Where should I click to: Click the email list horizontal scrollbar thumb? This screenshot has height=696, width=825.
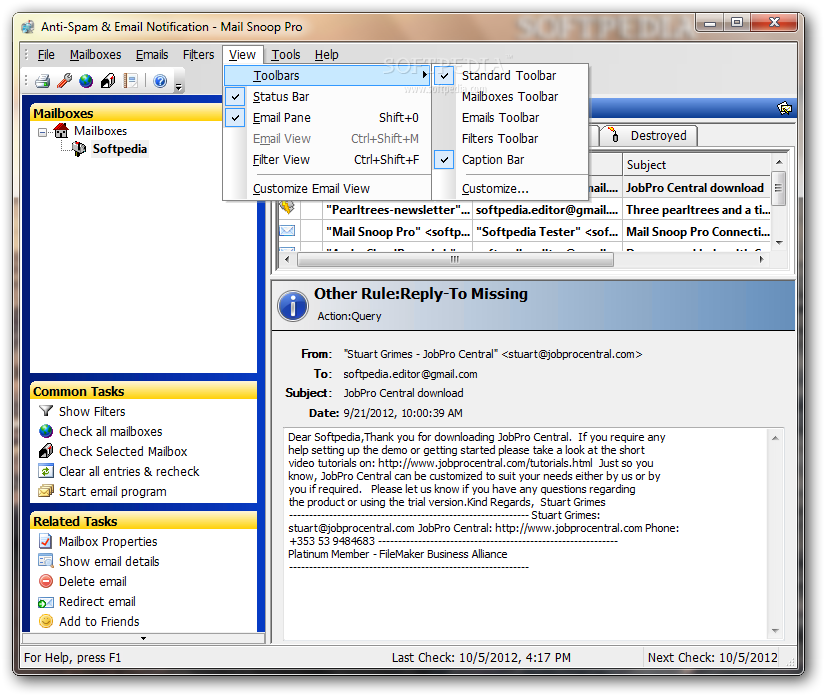tap(455, 259)
